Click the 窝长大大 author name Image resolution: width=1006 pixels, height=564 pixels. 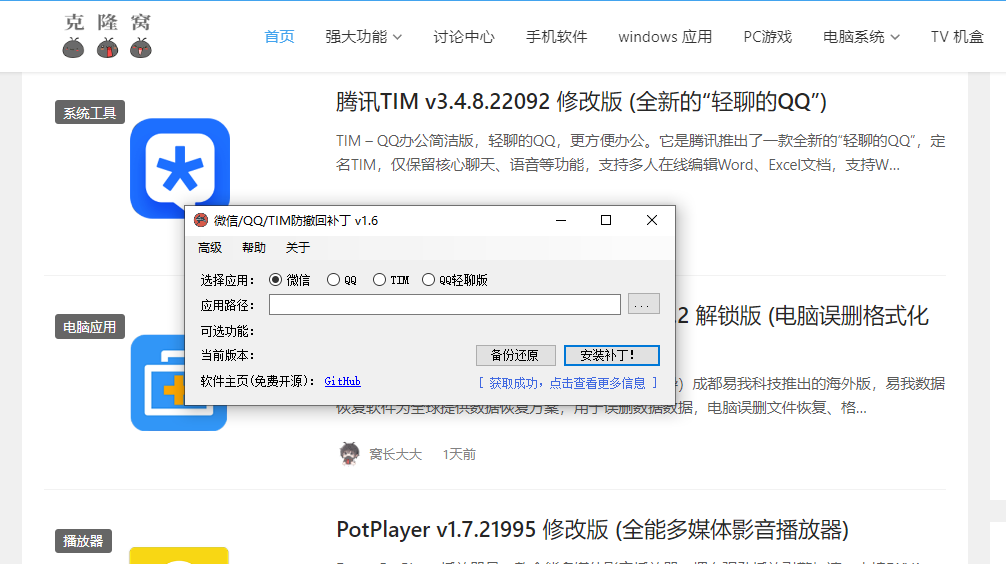pos(395,454)
